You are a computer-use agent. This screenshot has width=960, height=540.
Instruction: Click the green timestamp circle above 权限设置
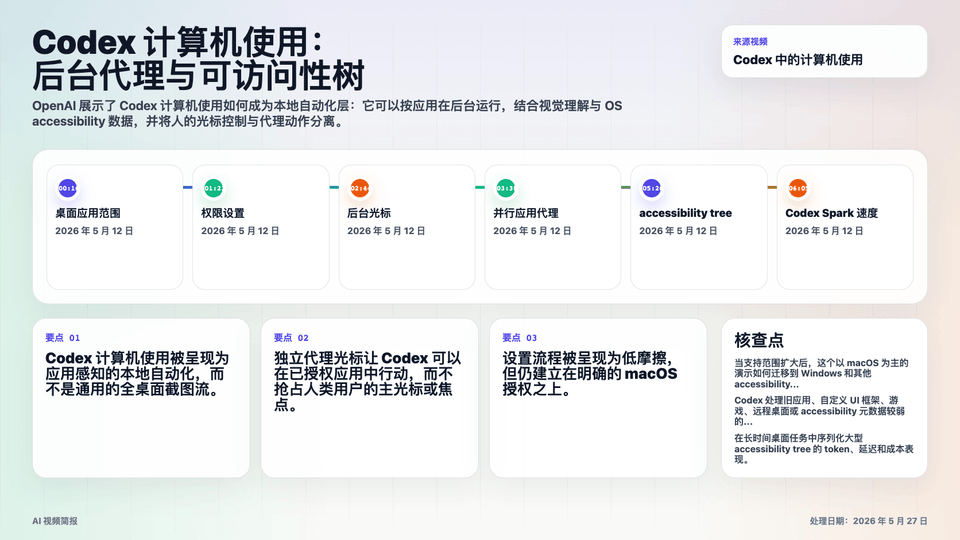pyautogui.click(x=213, y=188)
